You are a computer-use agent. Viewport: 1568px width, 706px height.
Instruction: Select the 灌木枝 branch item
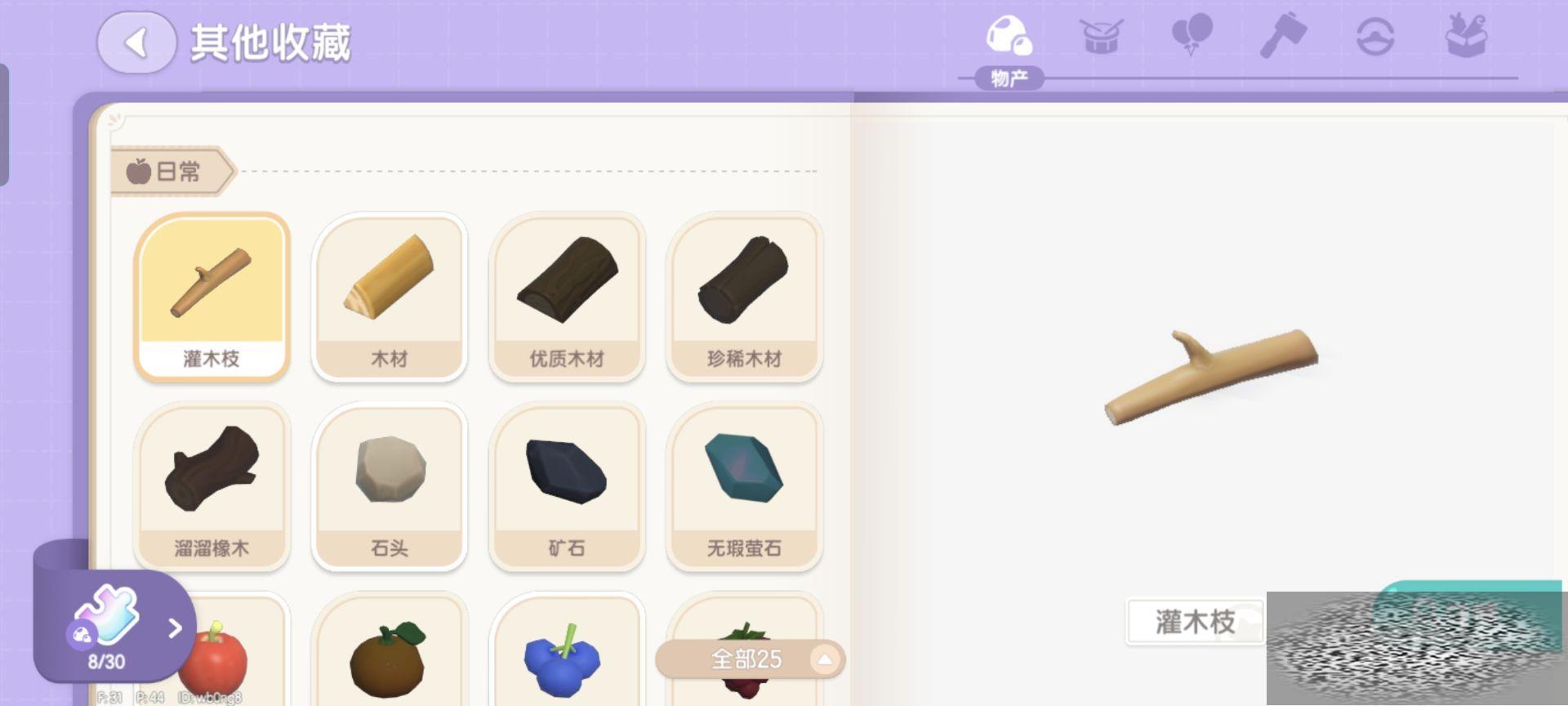212,297
